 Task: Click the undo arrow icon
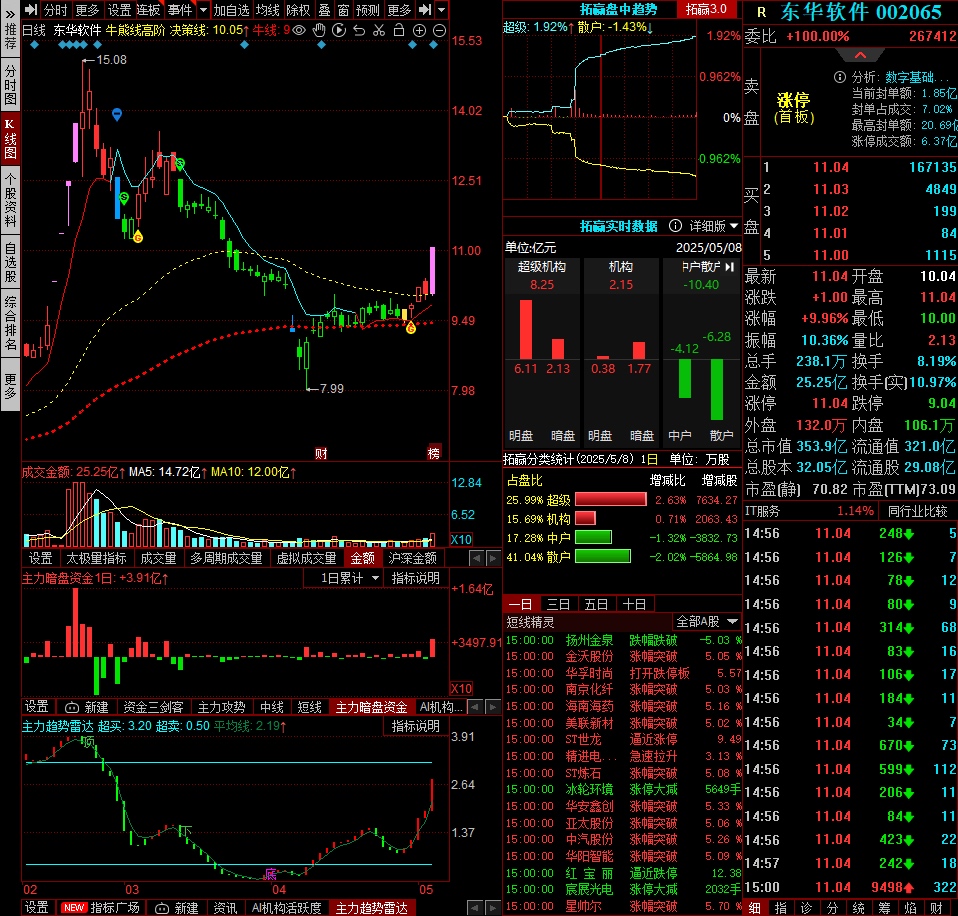point(359,30)
